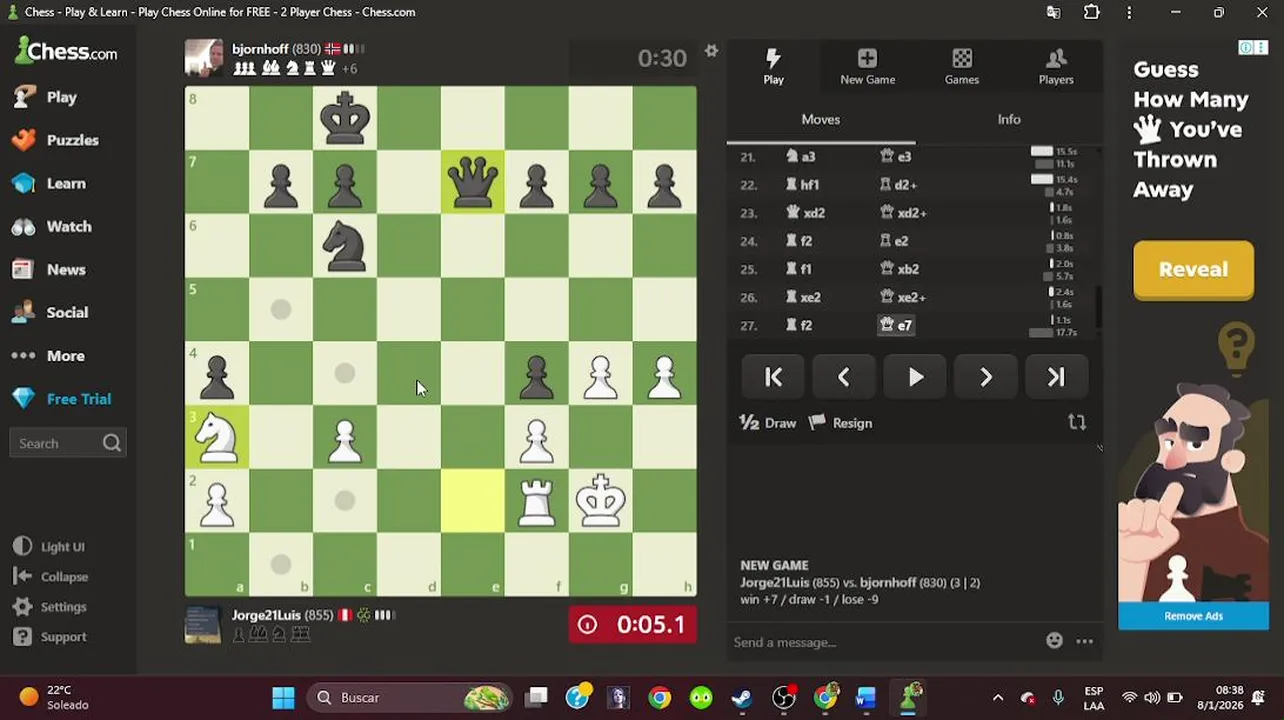Switch to the Games tab
Viewport: 1284px width, 720px height.
pos(961,66)
